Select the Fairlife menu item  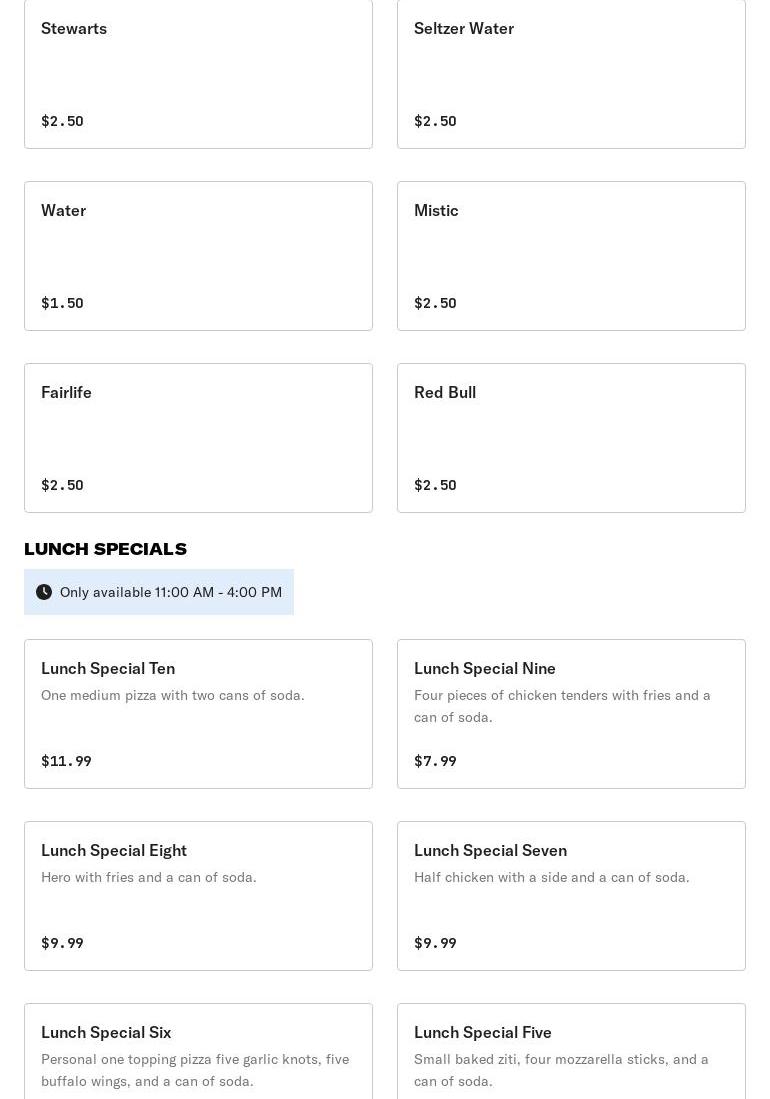click(x=198, y=438)
